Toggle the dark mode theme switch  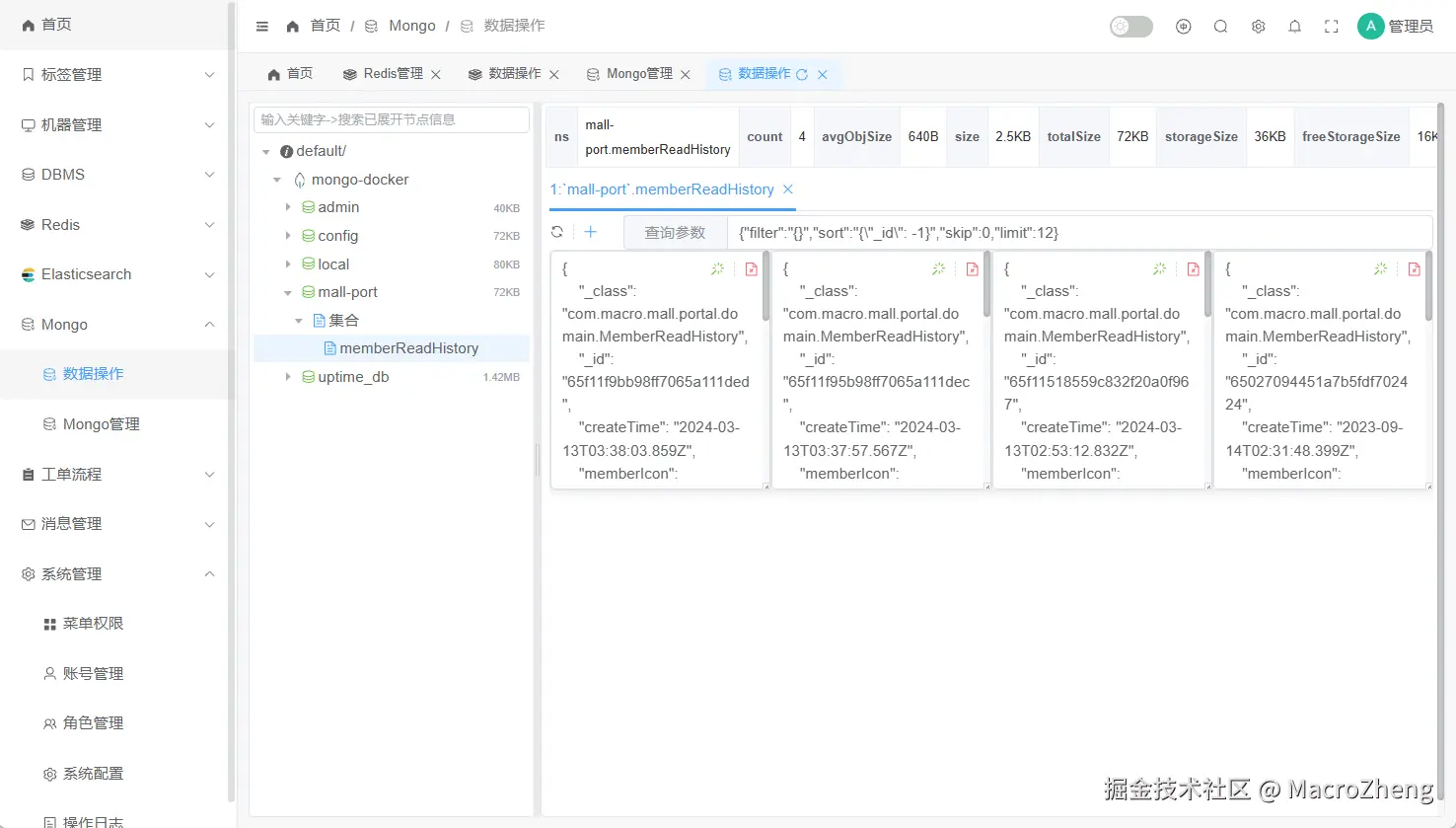coord(1130,27)
